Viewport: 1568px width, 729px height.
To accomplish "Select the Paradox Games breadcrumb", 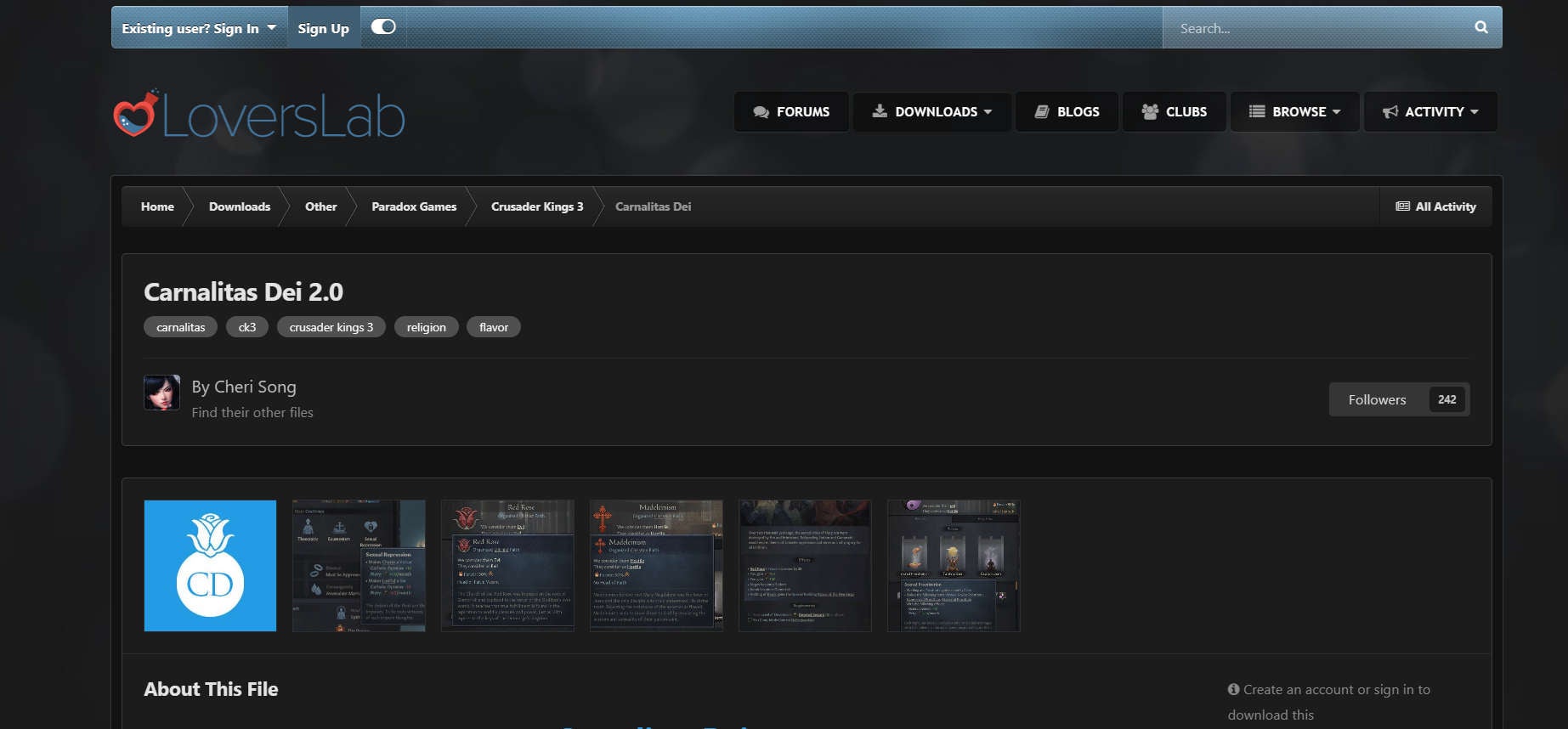I will point(414,206).
